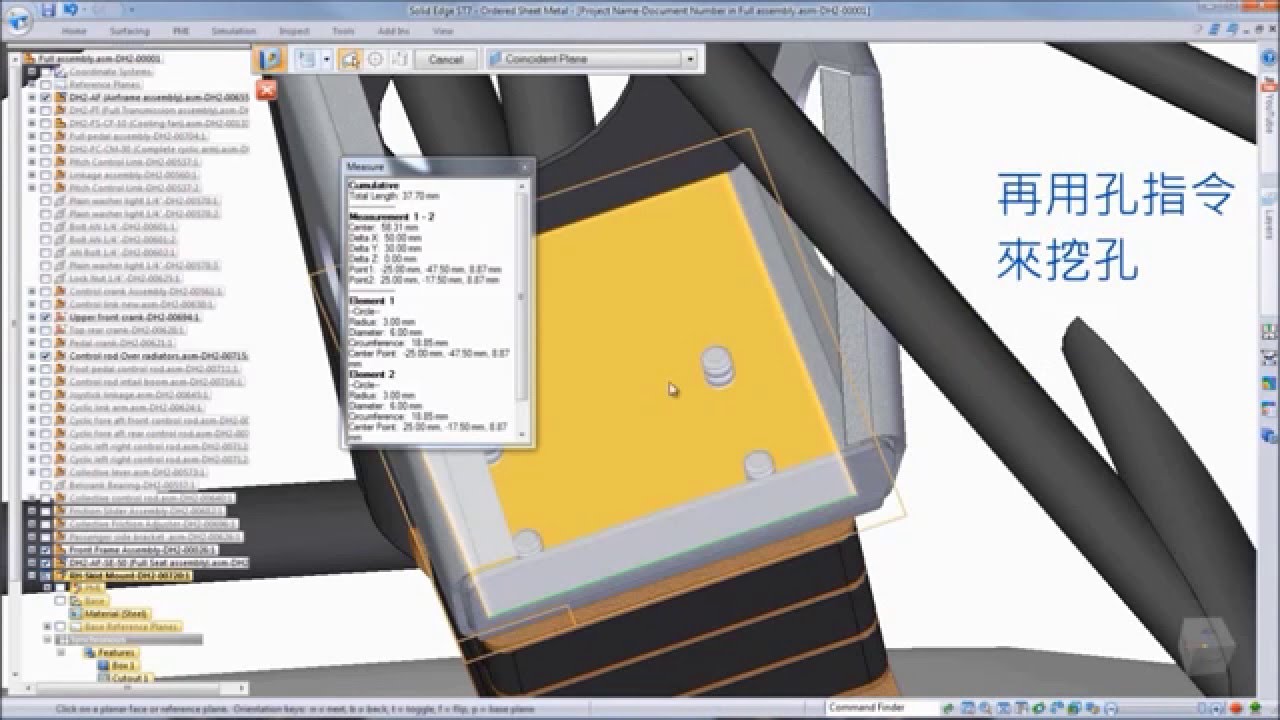The width and height of the screenshot is (1280, 720).
Task: Close the command bar with red X
Action: click(x=266, y=90)
